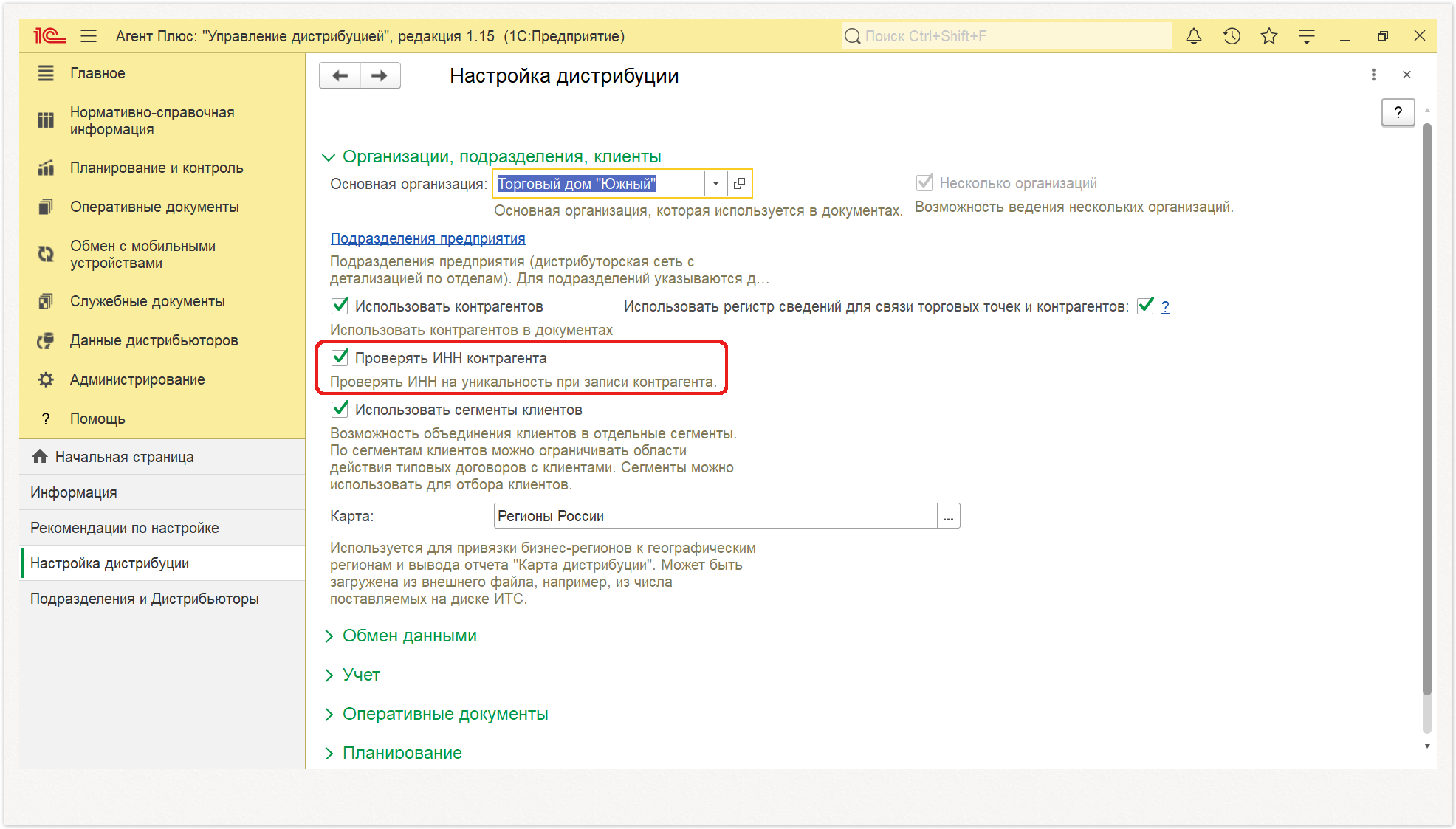The height and width of the screenshot is (829, 1456).
Task: Toggle Использовать контрагентов checkbox
Action: coord(340,306)
